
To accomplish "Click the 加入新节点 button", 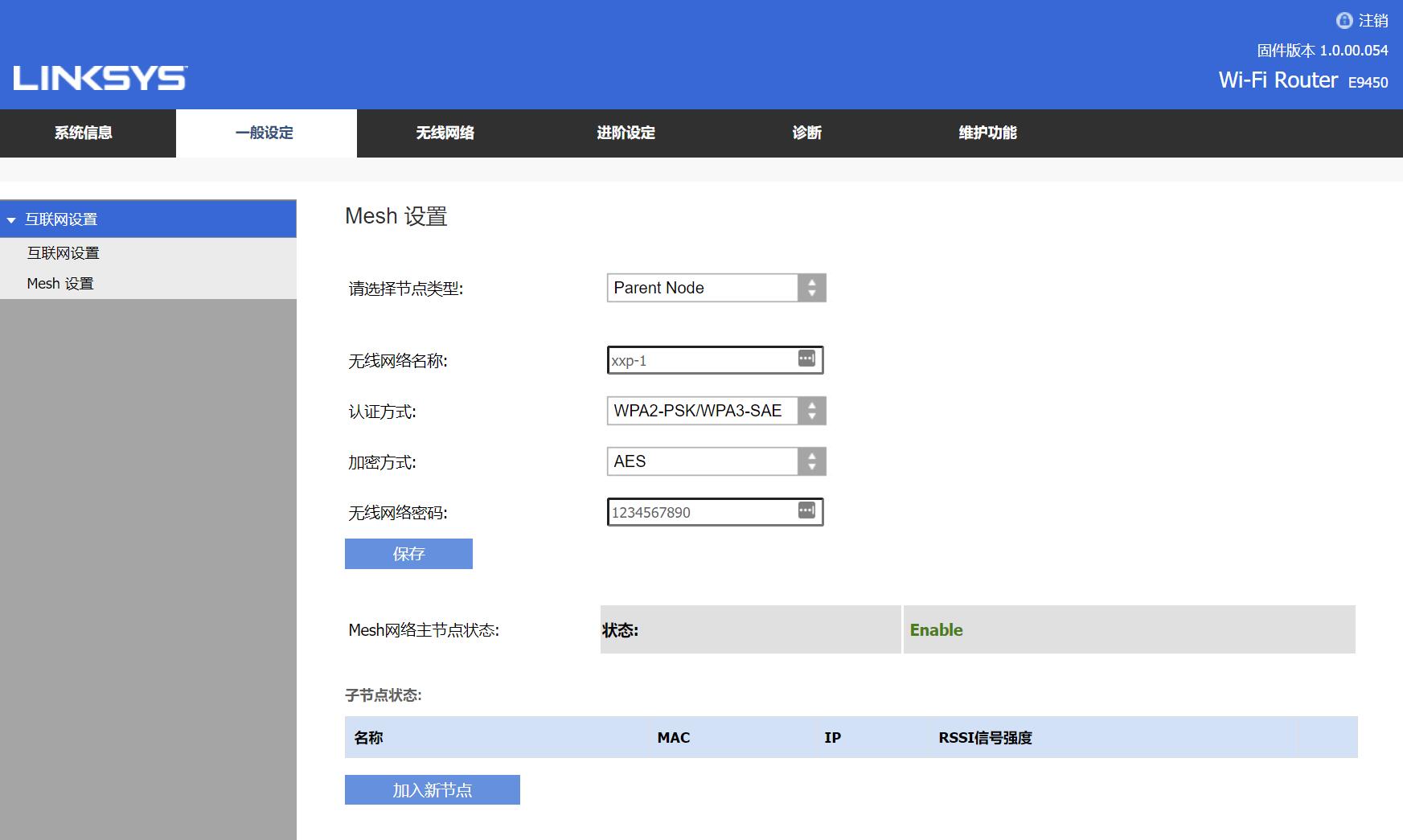I will click(x=432, y=789).
